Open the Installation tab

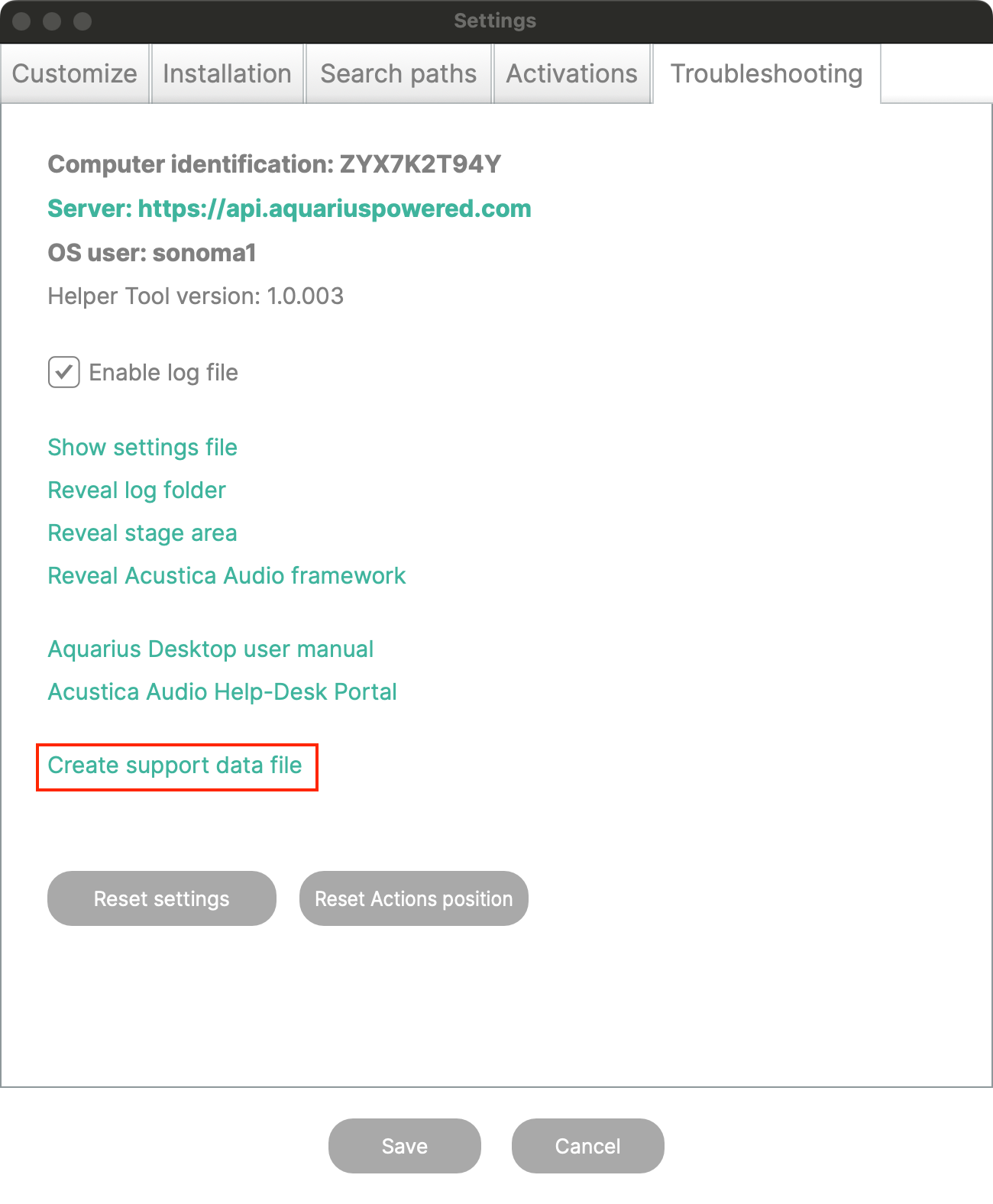coord(227,73)
